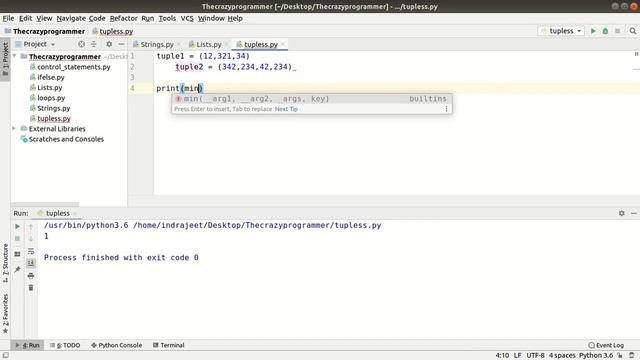The image size is (640, 360).
Task: Change LF line separator in status bar
Action: pyautogui.click(x=518, y=356)
